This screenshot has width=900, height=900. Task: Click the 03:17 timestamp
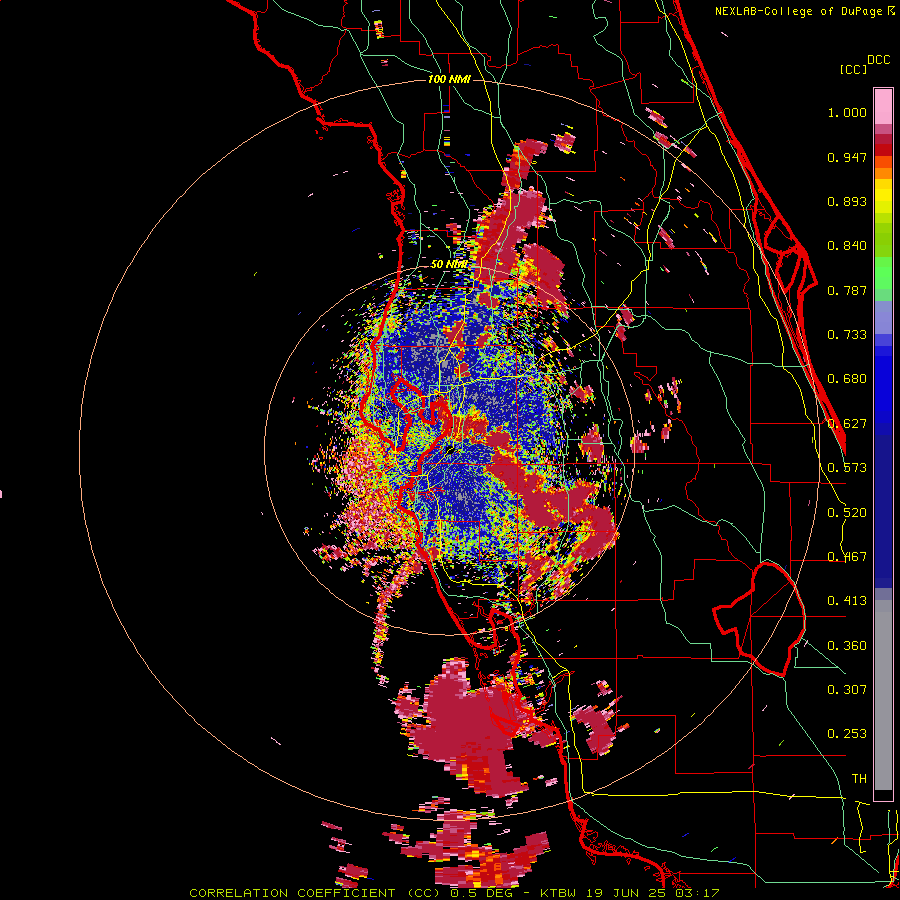698,893
